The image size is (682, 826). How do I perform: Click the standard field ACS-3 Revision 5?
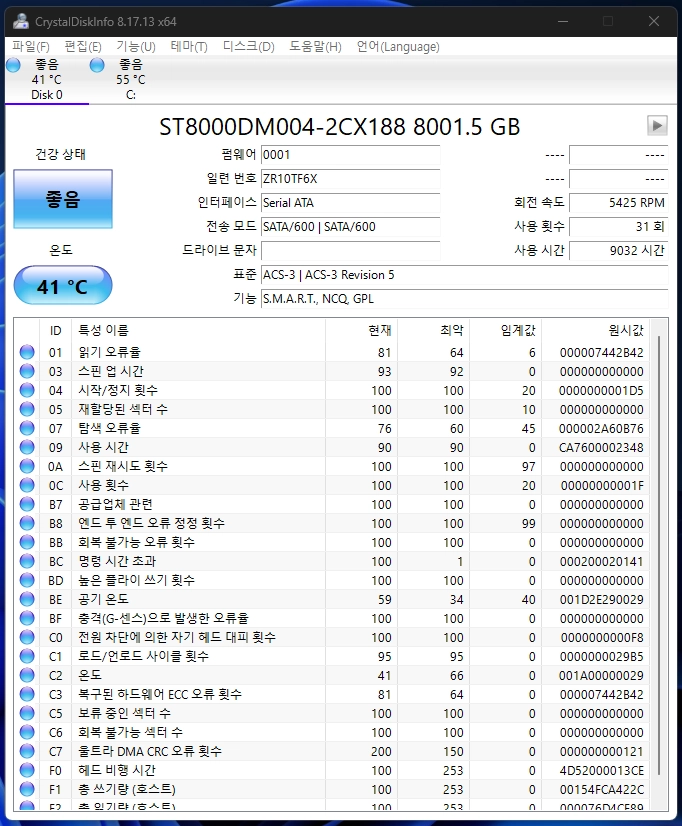[464, 275]
